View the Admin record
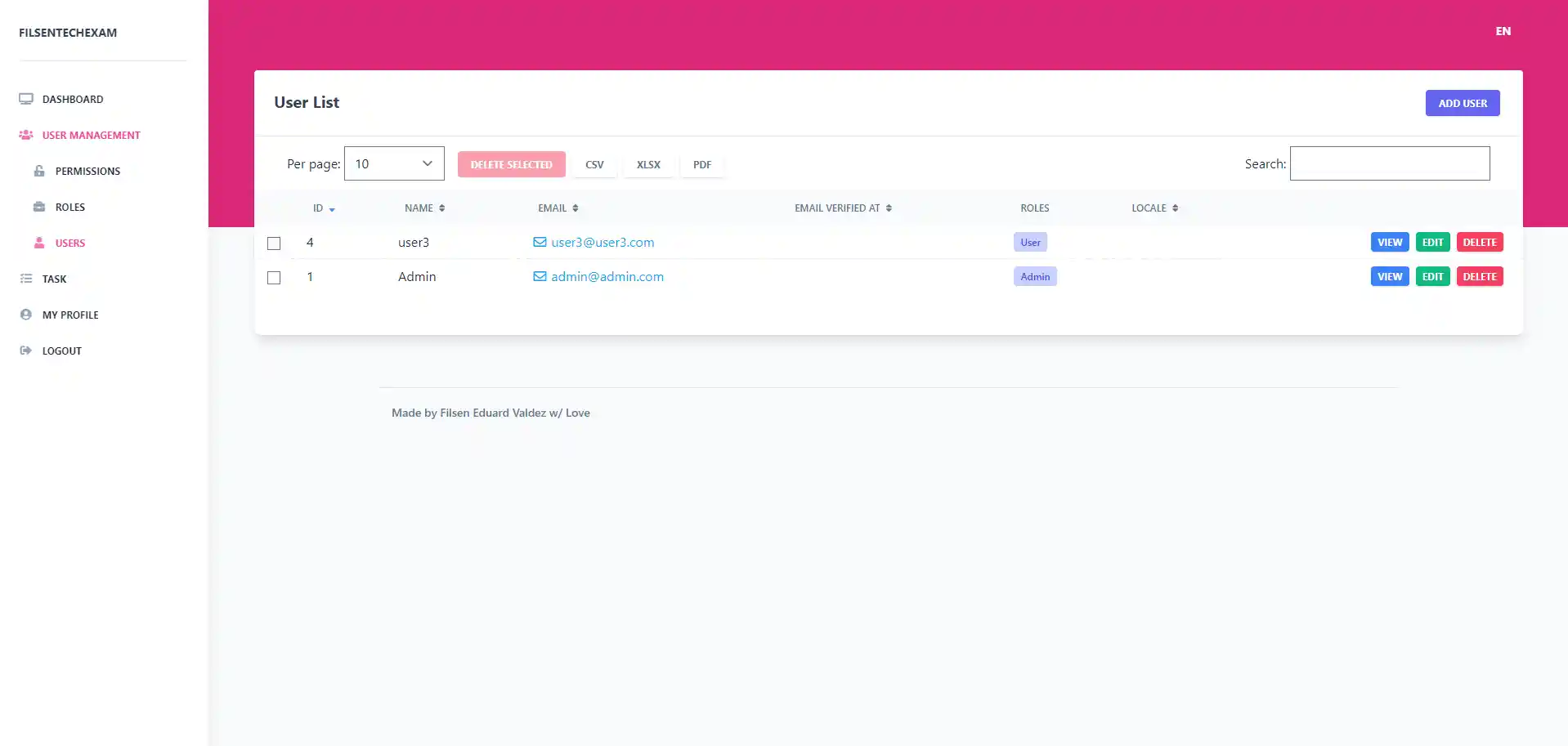Screen dimensions: 1568x746 click(x=1390, y=276)
